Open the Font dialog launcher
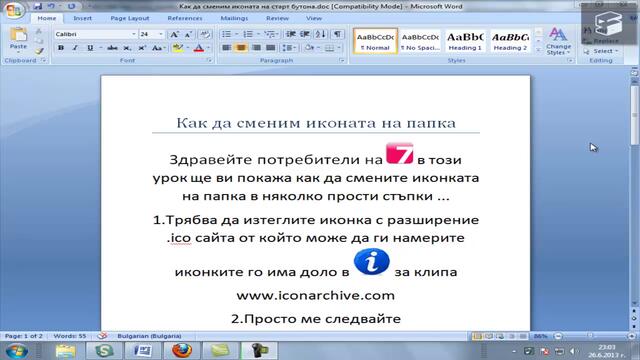 209,60
